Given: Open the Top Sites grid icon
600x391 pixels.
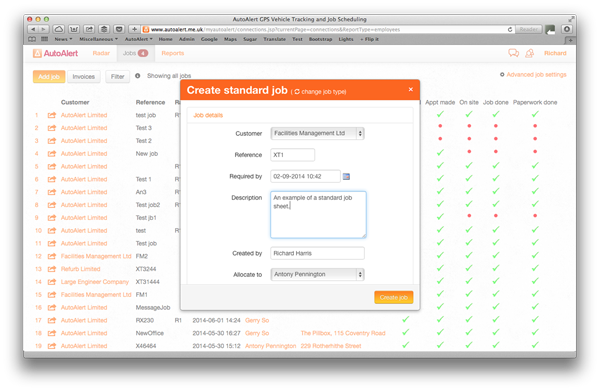Looking at the screenshot, I should [45, 39].
